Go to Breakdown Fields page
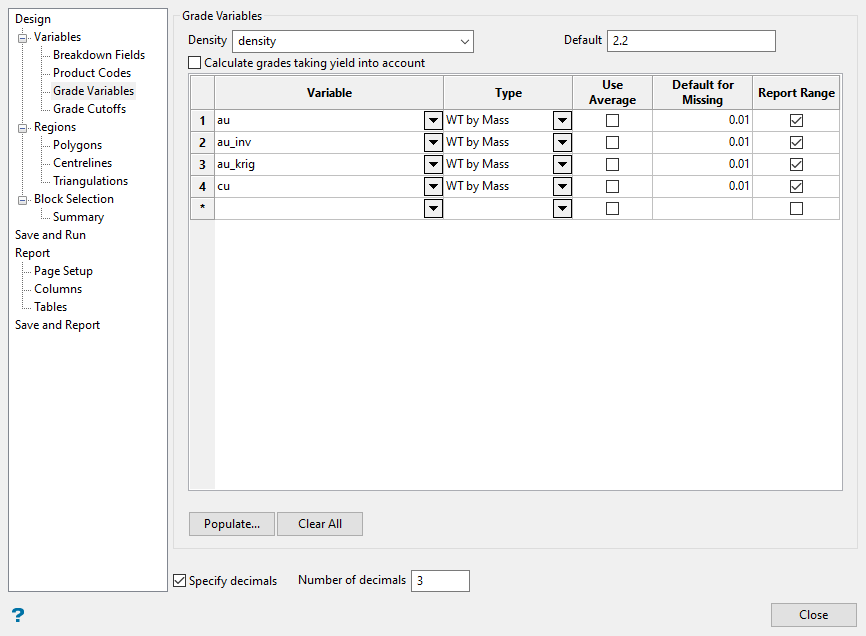The height and width of the screenshot is (636, 866). [98, 55]
